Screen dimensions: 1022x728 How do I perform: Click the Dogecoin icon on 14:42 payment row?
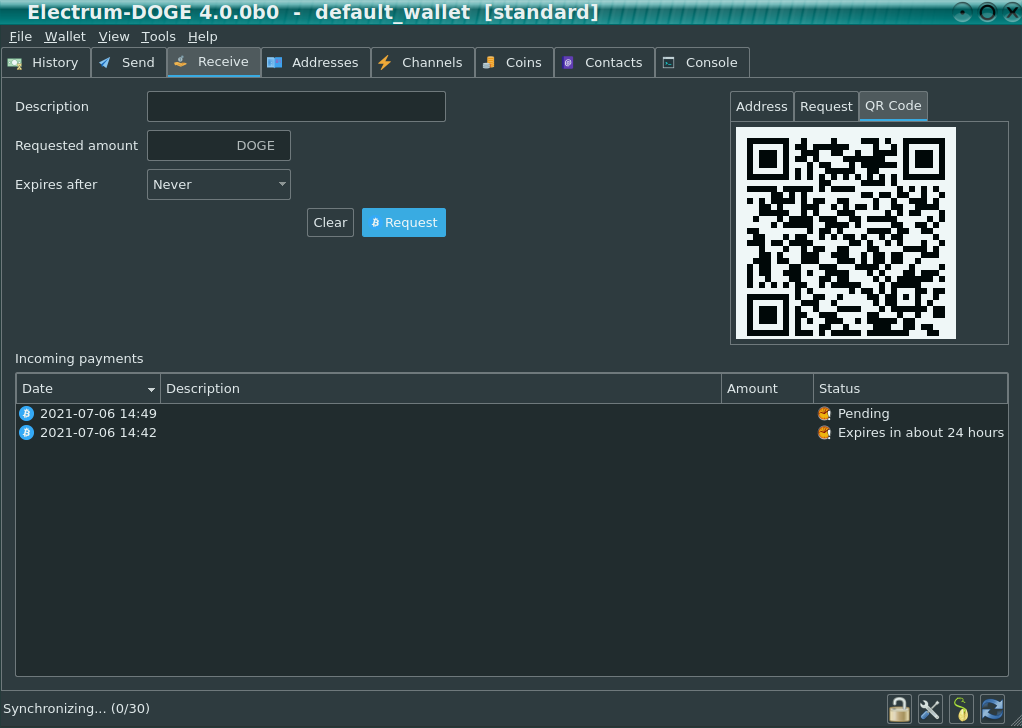pos(26,432)
